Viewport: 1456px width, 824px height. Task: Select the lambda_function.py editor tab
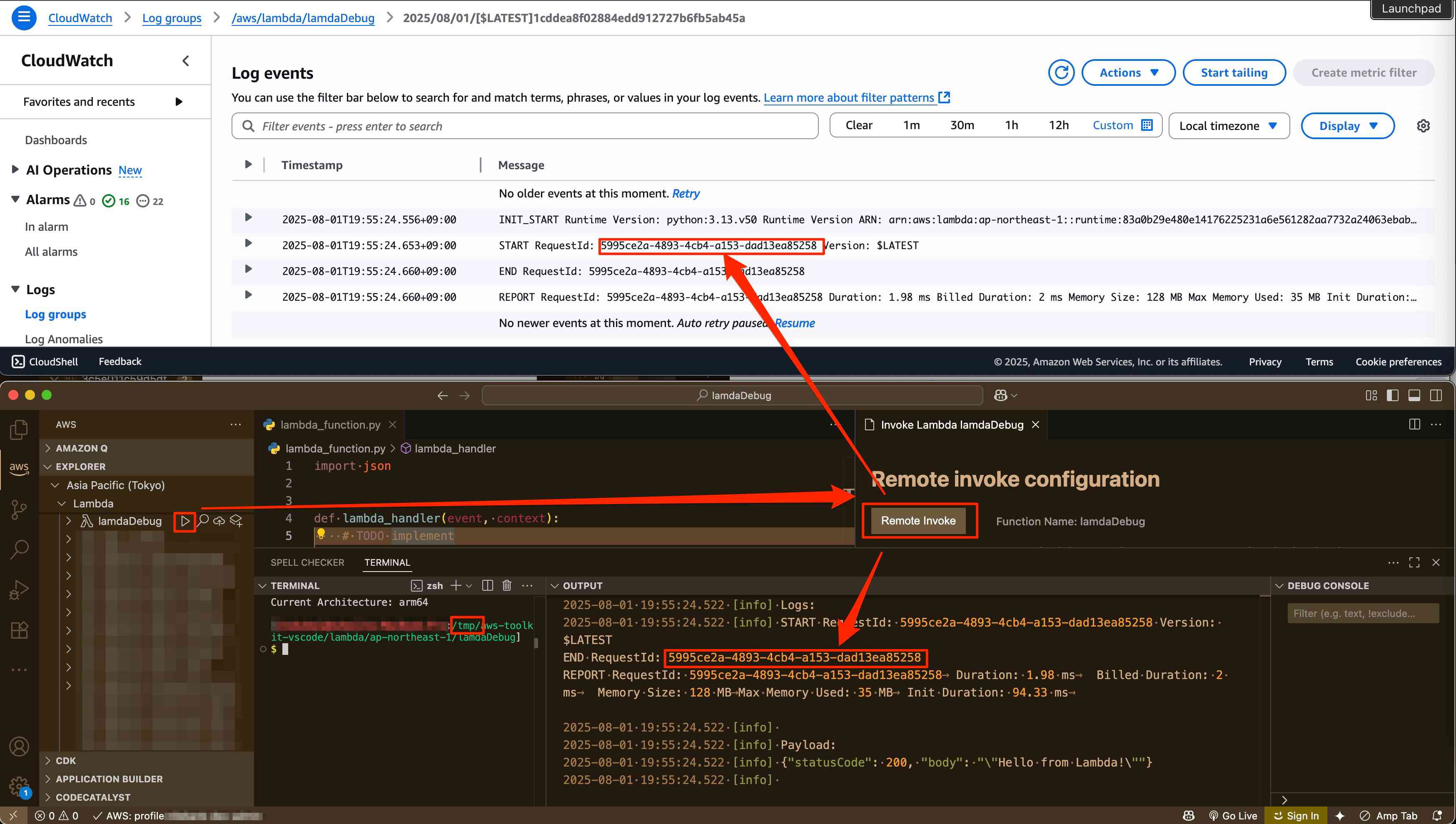[x=330, y=424]
